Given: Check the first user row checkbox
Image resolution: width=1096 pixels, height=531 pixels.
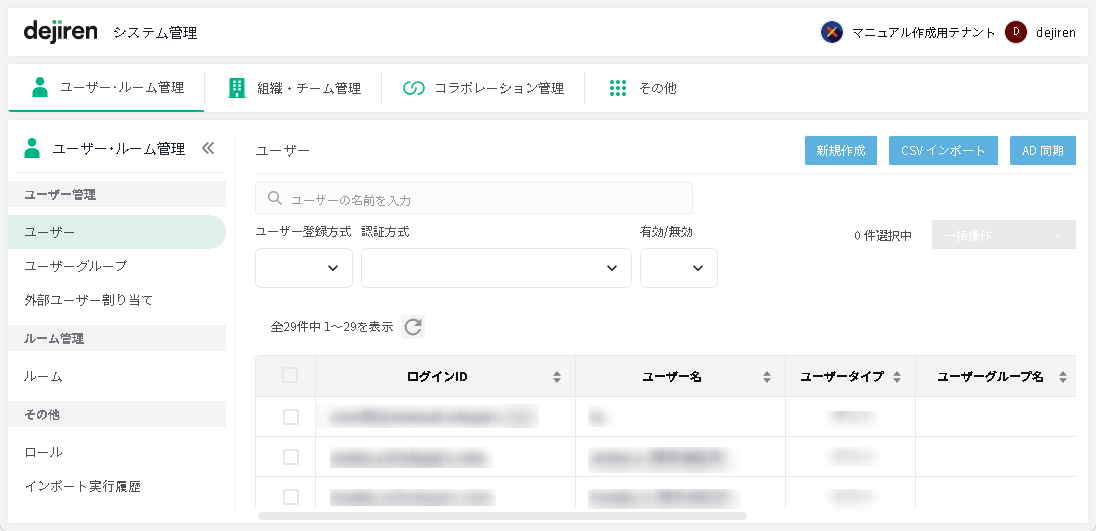Looking at the screenshot, I should click(291, 417).
